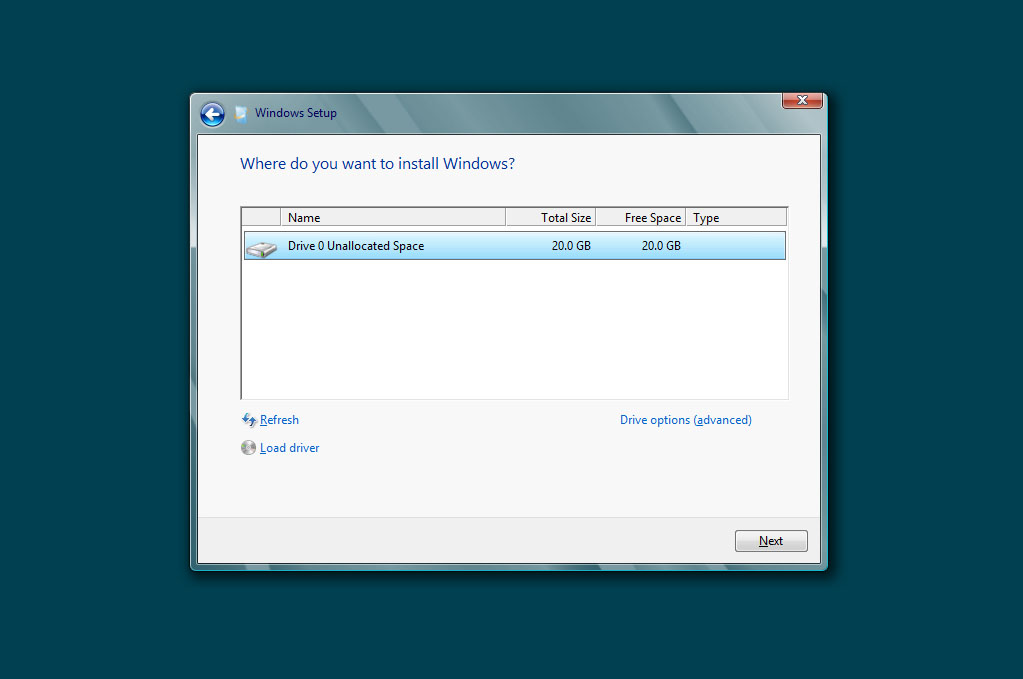
Task: Click the 'Where do you want to install Windows?' heading
Action: (x=377, y=164)
